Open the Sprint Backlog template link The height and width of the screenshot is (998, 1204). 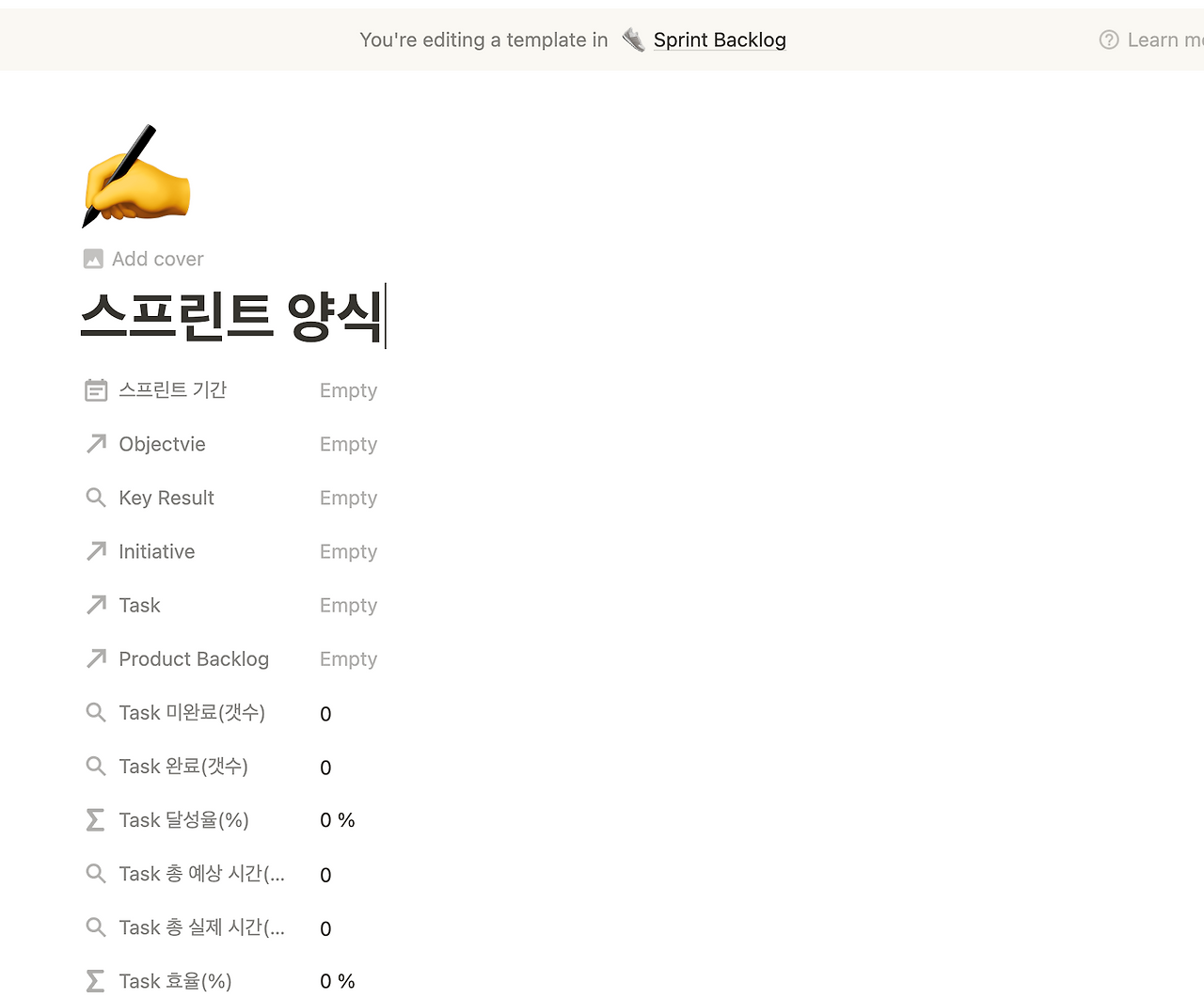coord(720,40)
